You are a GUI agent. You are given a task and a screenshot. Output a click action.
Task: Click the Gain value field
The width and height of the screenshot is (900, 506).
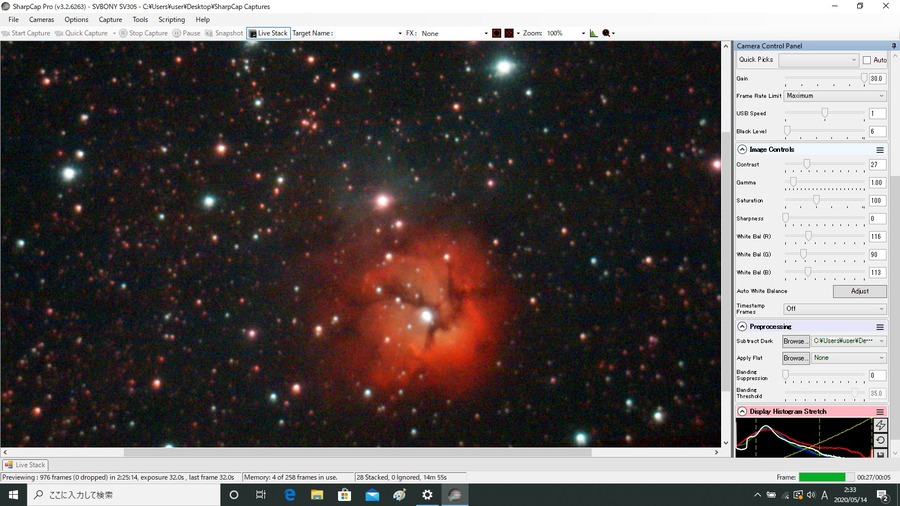[878, 79]
